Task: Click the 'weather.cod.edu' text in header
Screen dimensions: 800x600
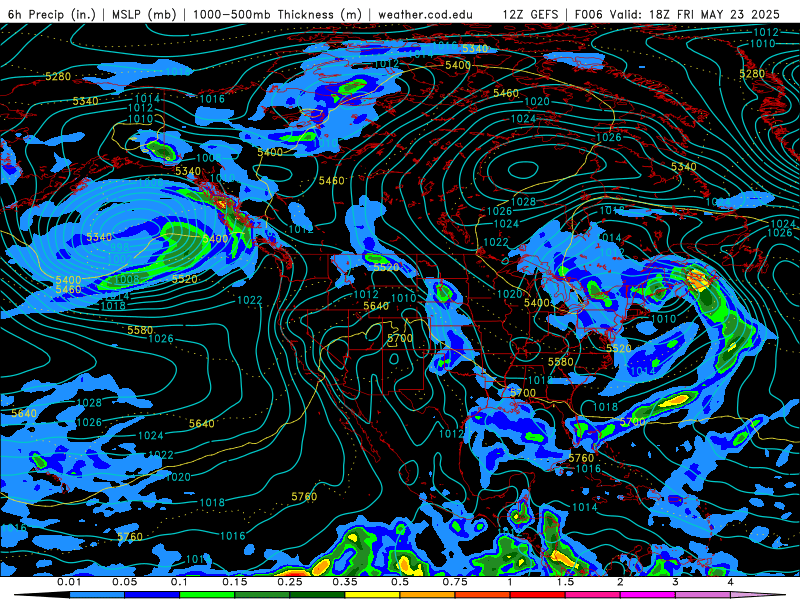Action: point(425,14)
